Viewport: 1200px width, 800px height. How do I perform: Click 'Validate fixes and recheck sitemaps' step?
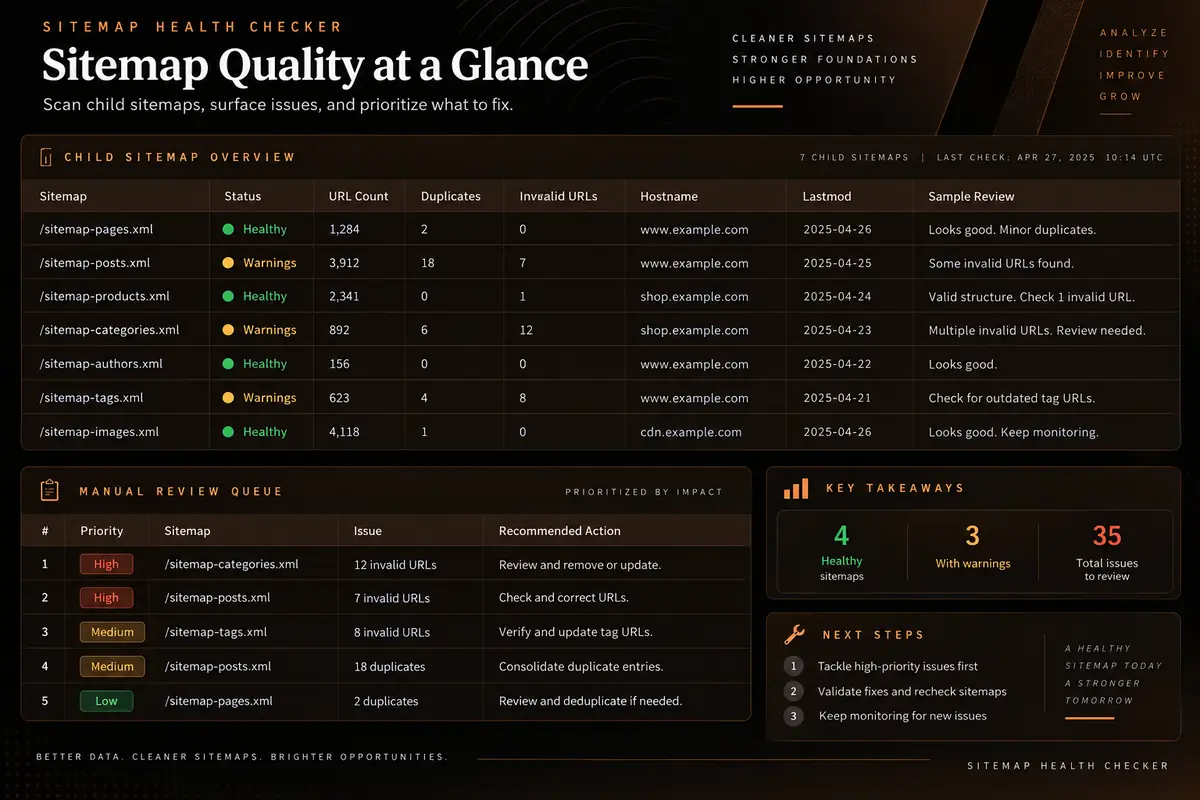[912, 691]
